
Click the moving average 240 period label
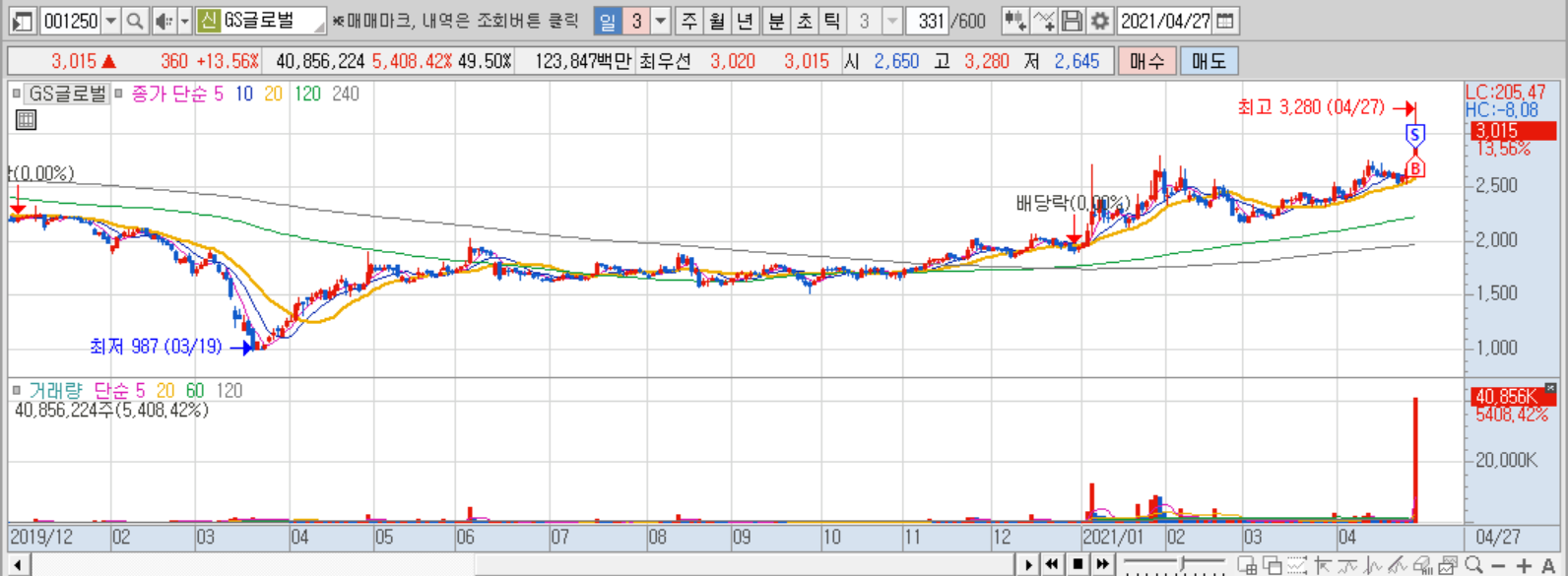pos(346,94)
